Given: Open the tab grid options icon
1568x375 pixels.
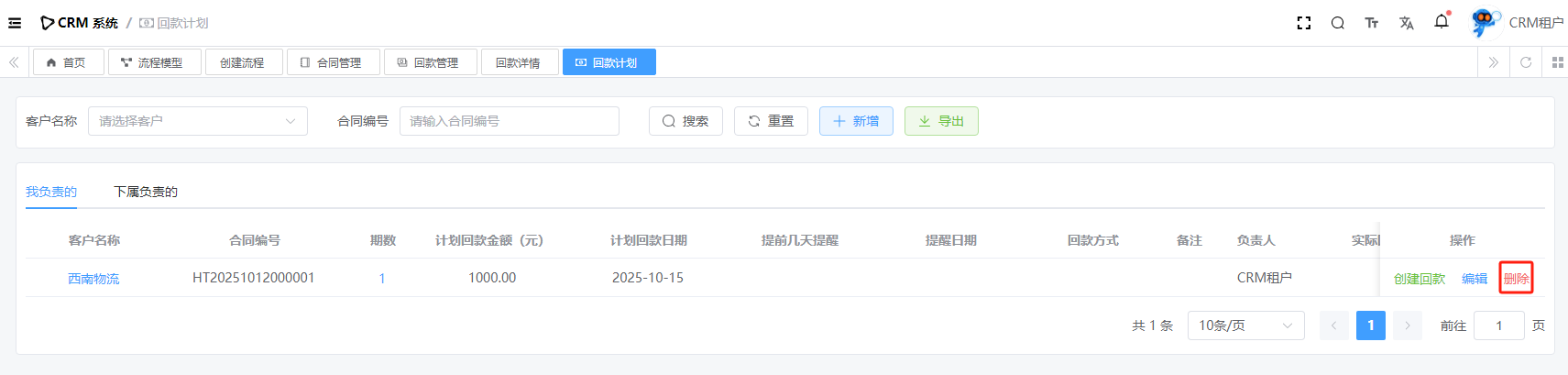Looking at the screenshot, I should (1557, 62).
